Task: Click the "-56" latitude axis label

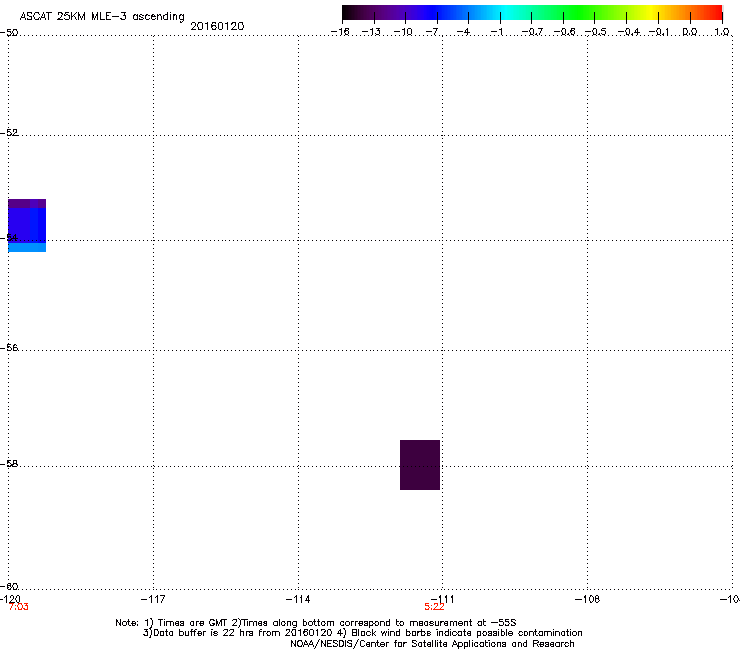Action: 9,347
